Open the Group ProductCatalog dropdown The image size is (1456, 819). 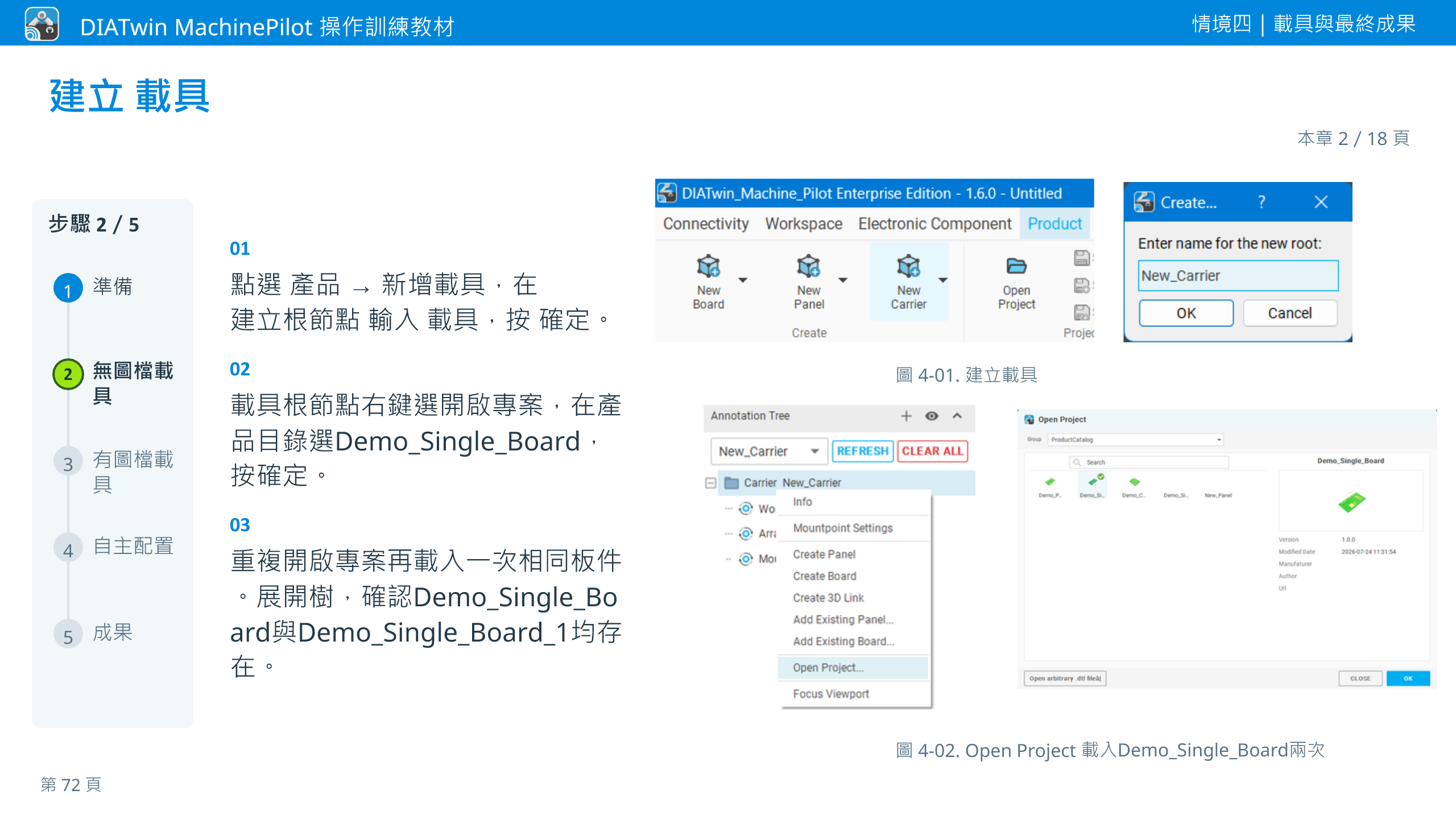[1136, 440]
